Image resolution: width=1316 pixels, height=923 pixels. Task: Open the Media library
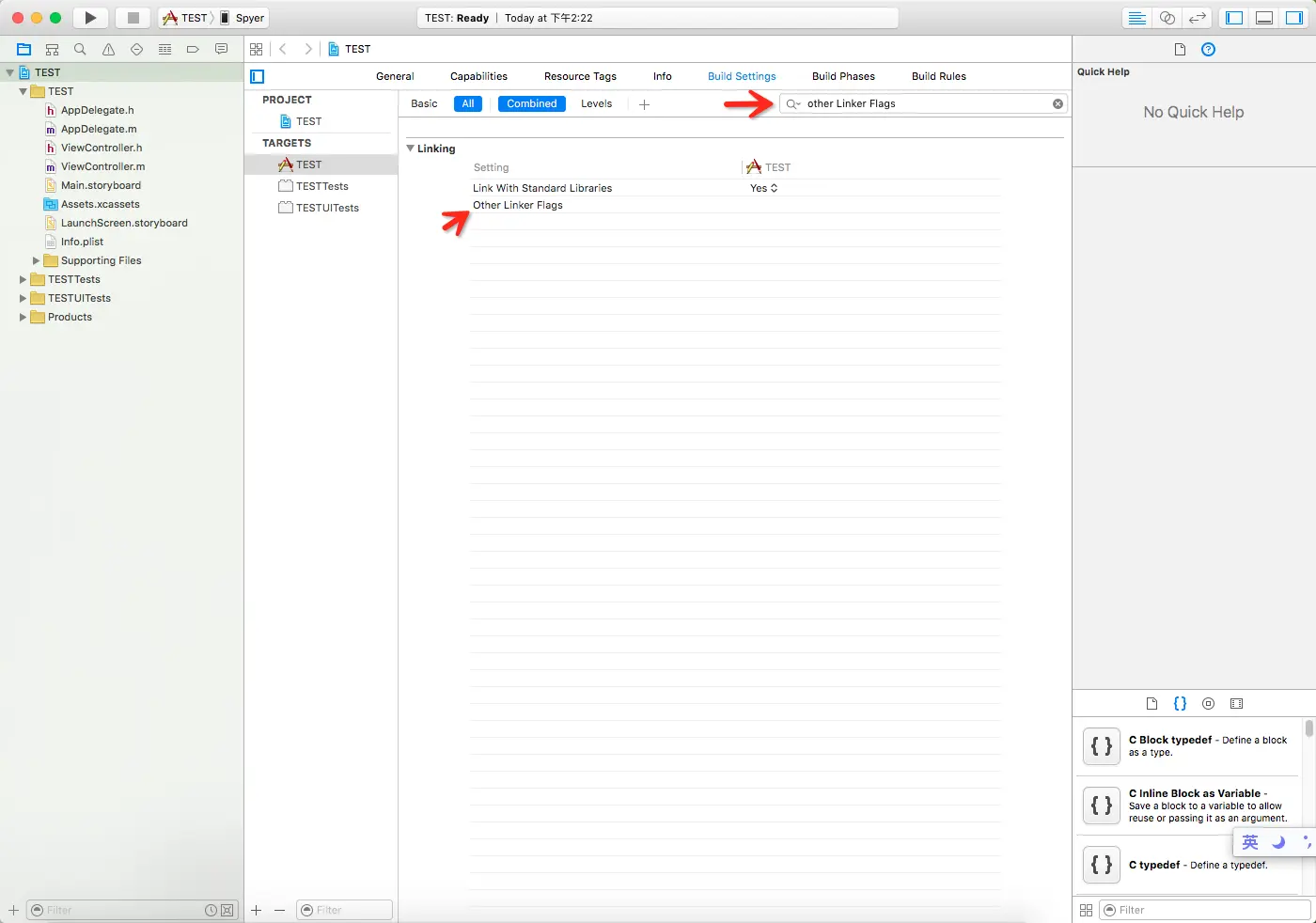tap(1237, 703)
